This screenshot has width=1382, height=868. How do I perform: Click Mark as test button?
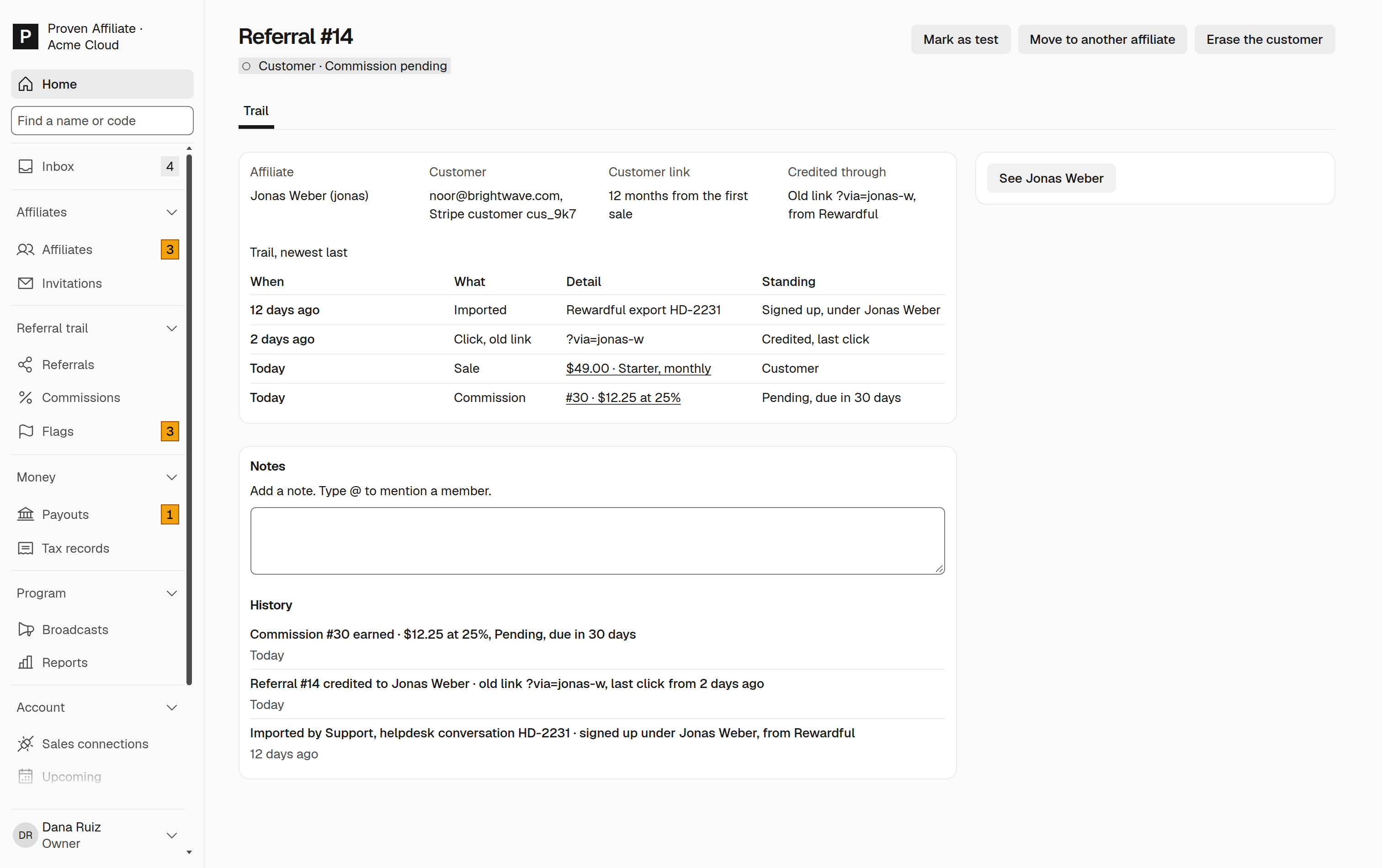[x=961, y=40]
